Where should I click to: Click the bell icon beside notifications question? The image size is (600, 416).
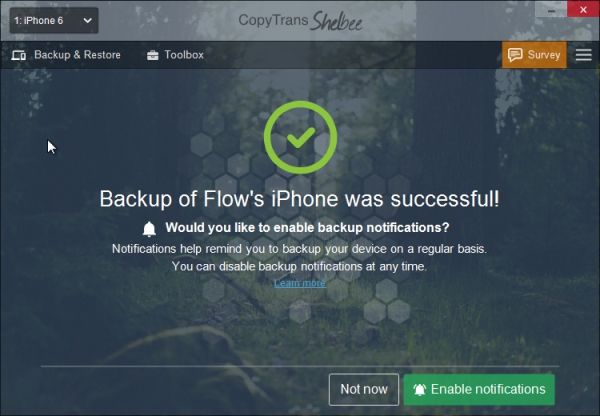point(149,229)
